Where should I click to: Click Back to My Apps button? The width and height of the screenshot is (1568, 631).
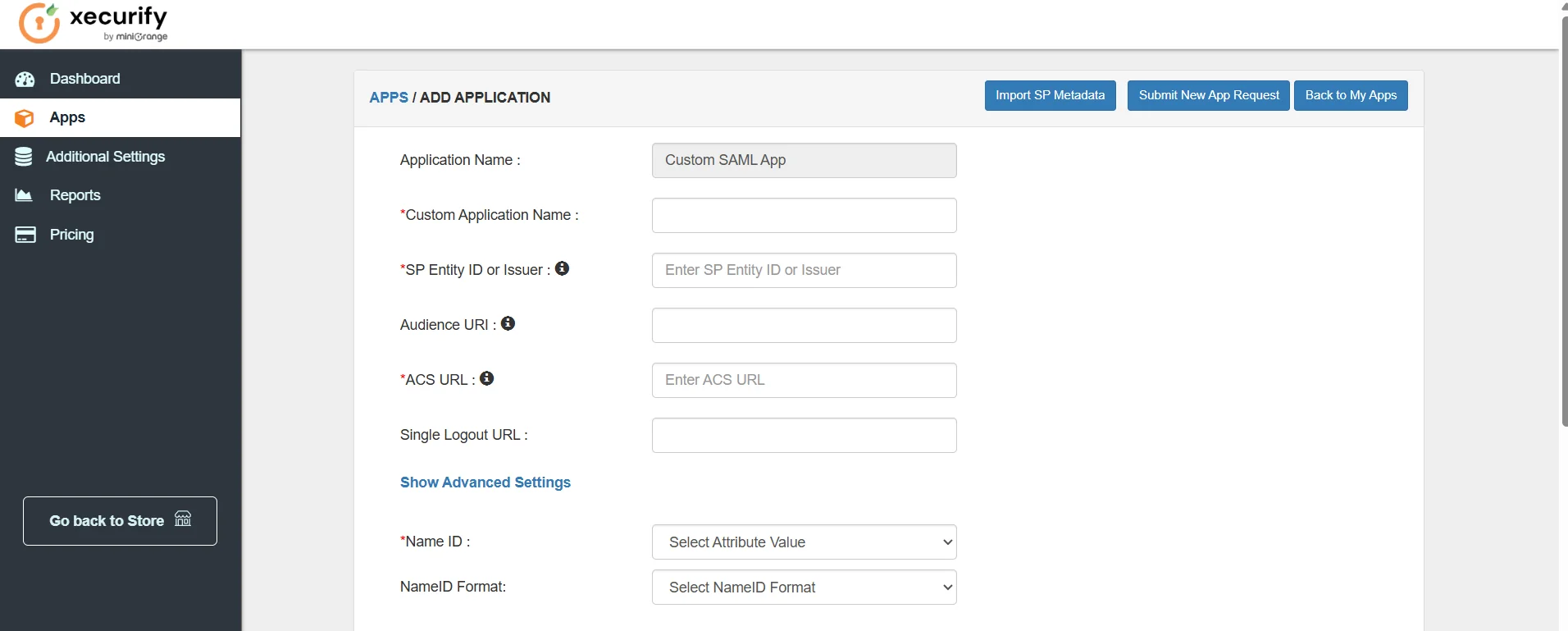click(x=1351, y=95)
